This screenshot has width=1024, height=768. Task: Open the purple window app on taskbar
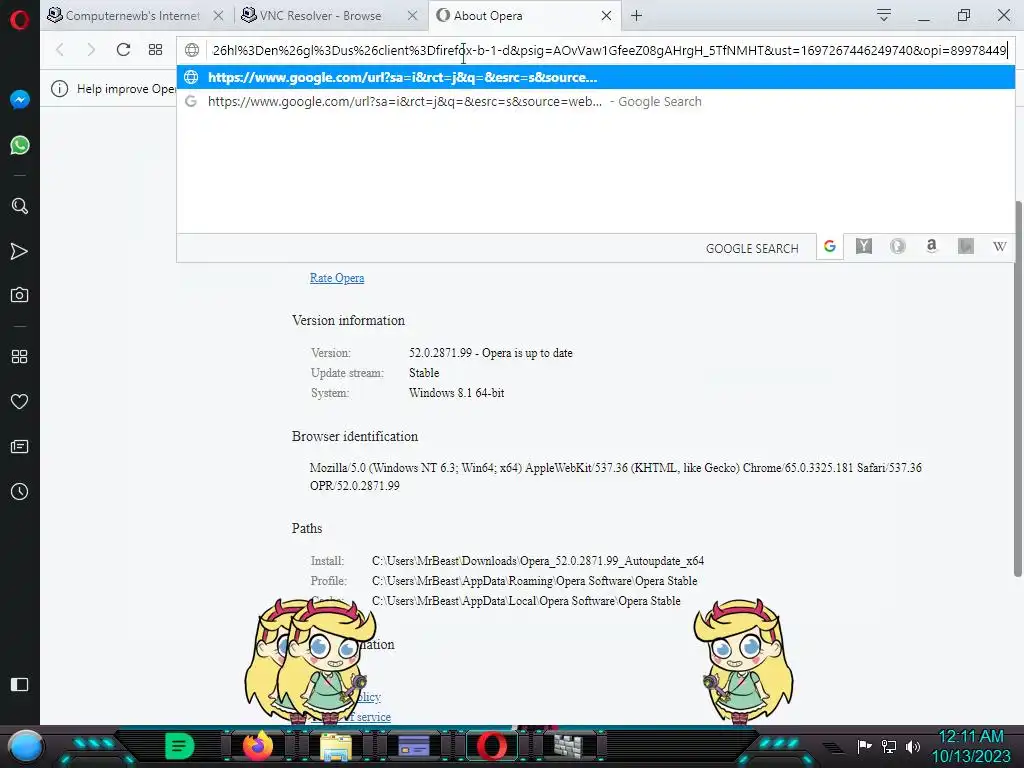[414, 746]
